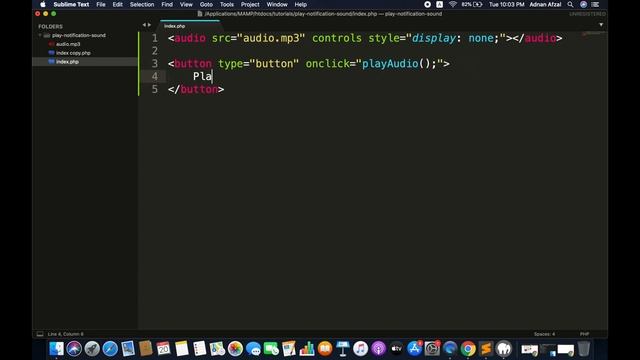Open the Selection menu
Screen dimensions: 640x360
142,4
